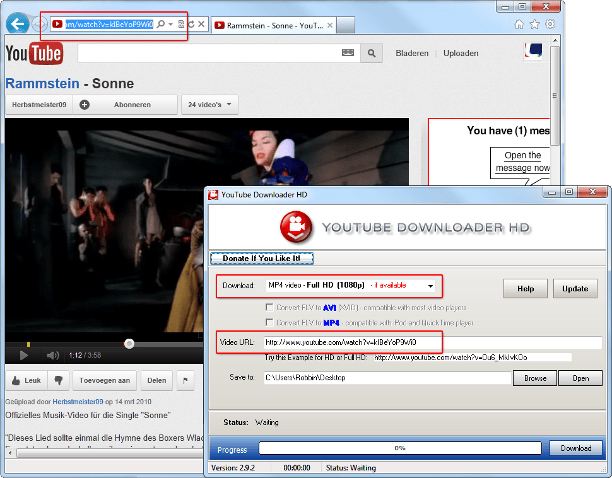
Task: Like the video with Leuk button
Action: pyautogui.click(x=27, y=380)
